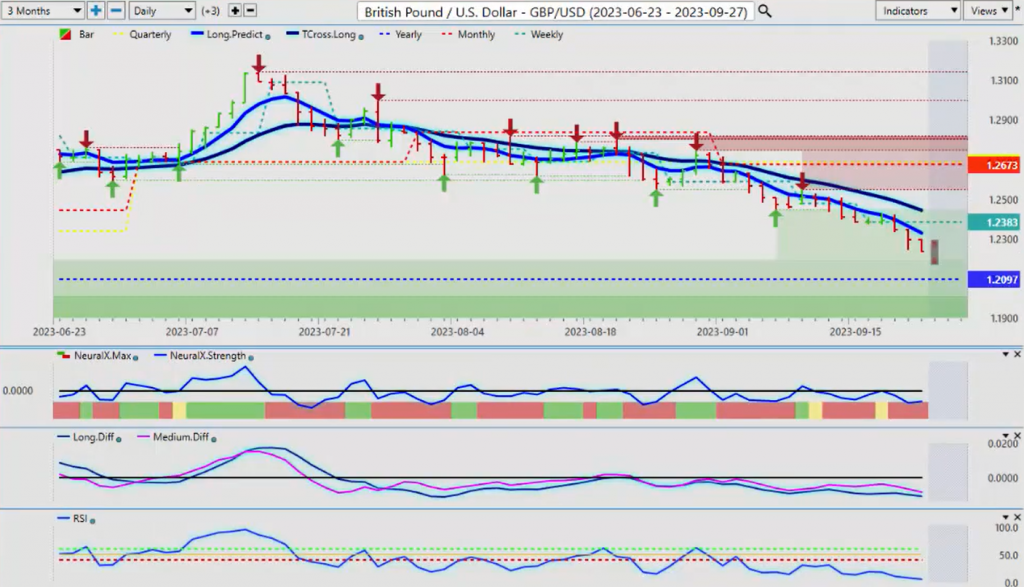Click the magnifier search icon by symbol
This screenshot has height=587, width=1024.
pyautogui.click(x=764, y=11)
